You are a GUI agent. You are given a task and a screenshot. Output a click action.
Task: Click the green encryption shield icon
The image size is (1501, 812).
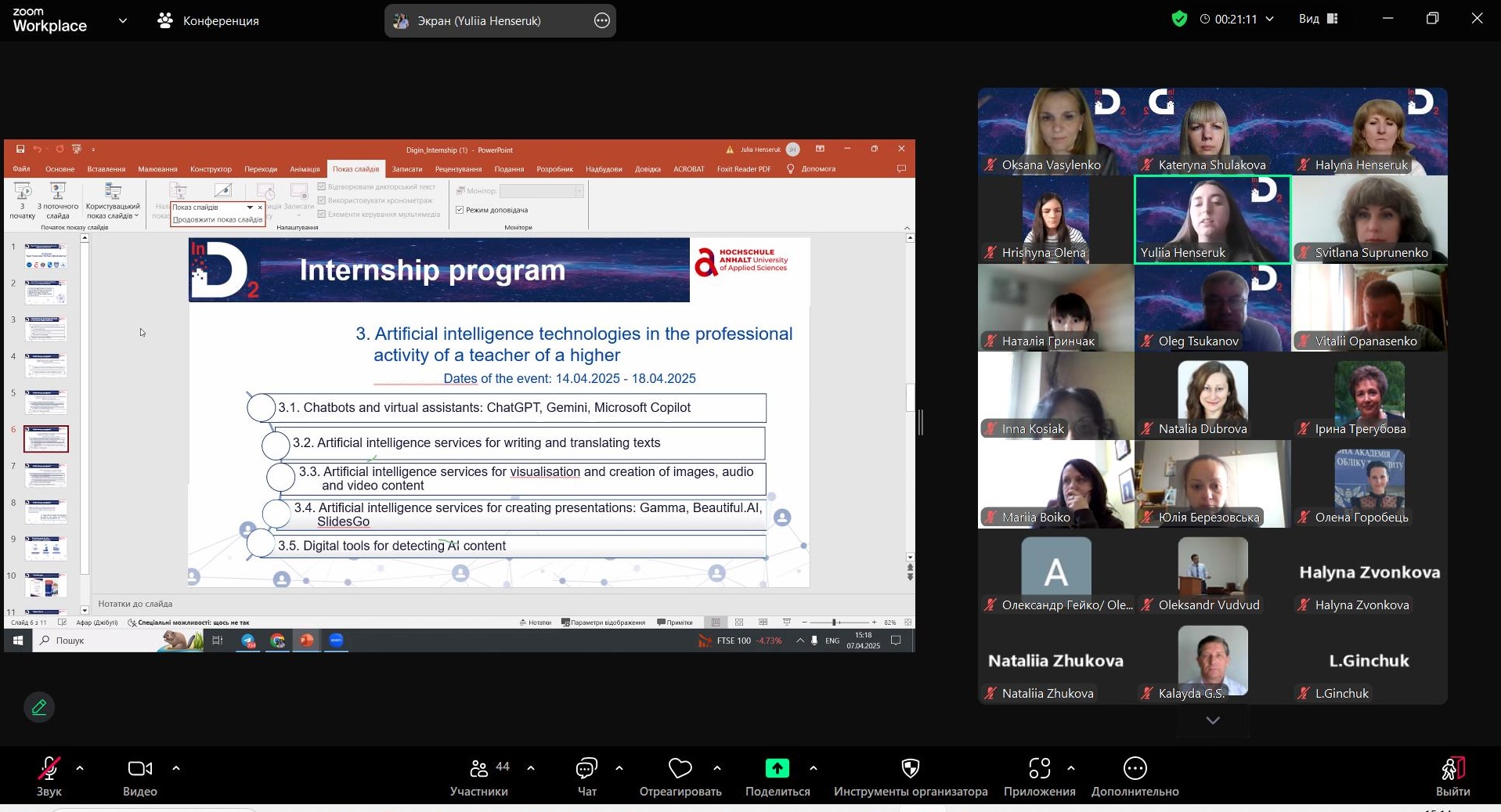coord(1179,19)
